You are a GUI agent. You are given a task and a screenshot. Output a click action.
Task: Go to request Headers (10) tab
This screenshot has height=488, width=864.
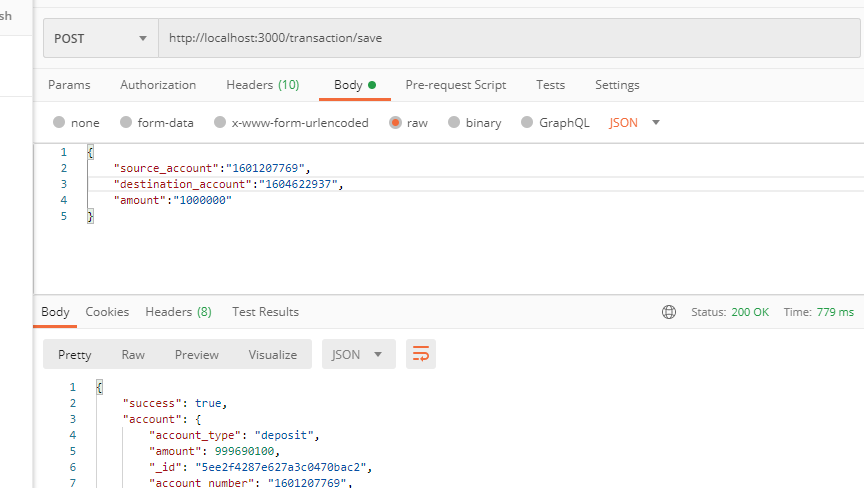[262, 85]
